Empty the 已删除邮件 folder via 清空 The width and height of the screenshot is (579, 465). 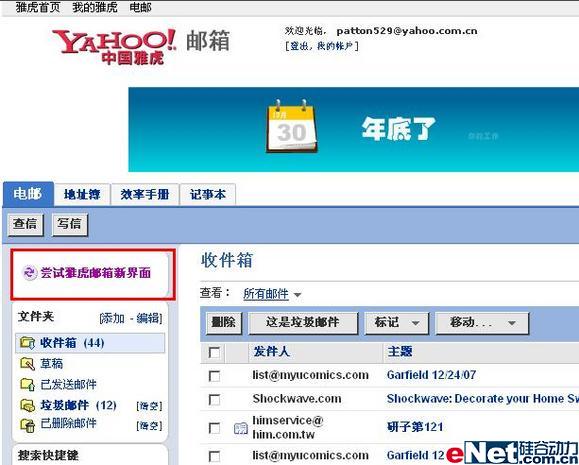(x=149, y=426)
